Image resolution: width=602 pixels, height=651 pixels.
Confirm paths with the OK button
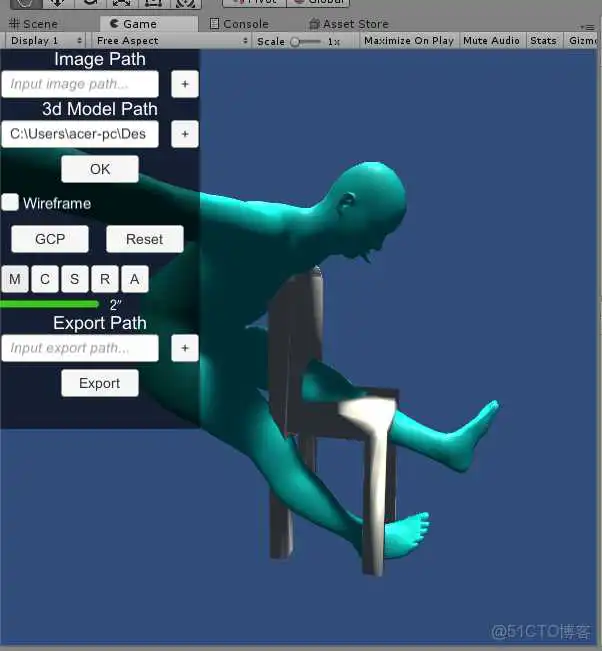[x=100, y=169]
